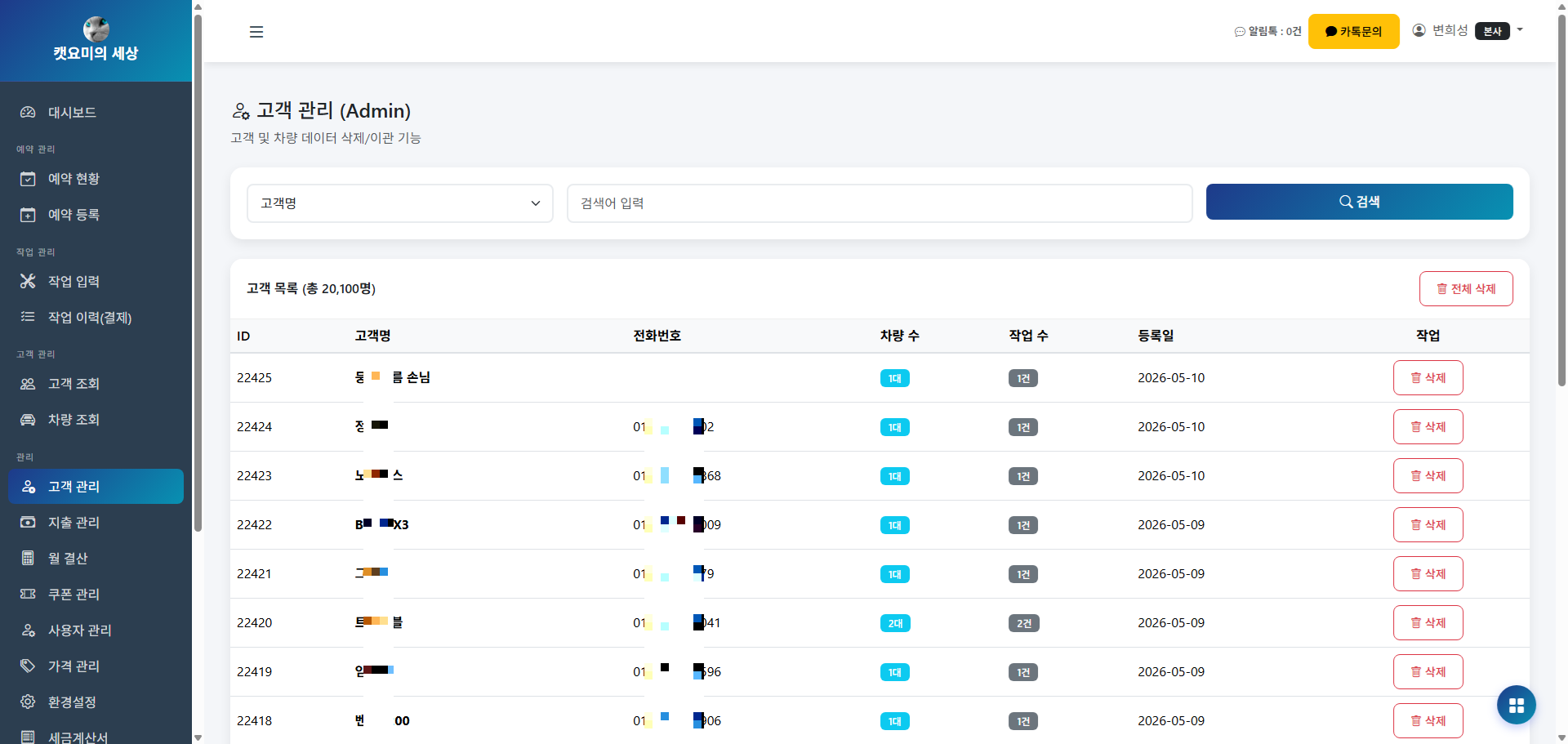Click the hamburger menu icon
1568x744 pixels.
(x=256, y=32)
